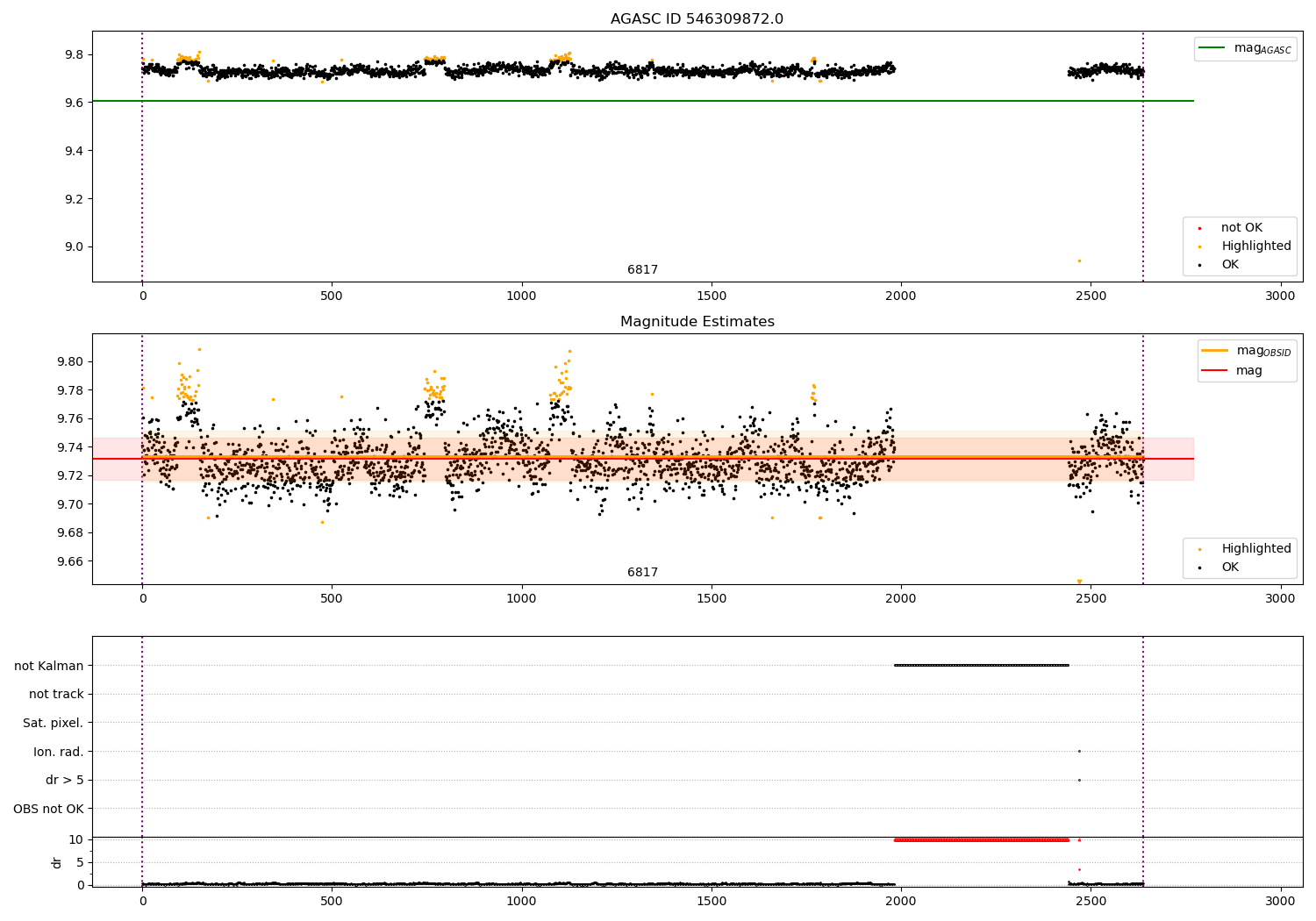The image size is (1316, 921).
Task: Click the "3000" x tick of AGASC plot
Action: pyautogui.click(x=1280, y=296)
